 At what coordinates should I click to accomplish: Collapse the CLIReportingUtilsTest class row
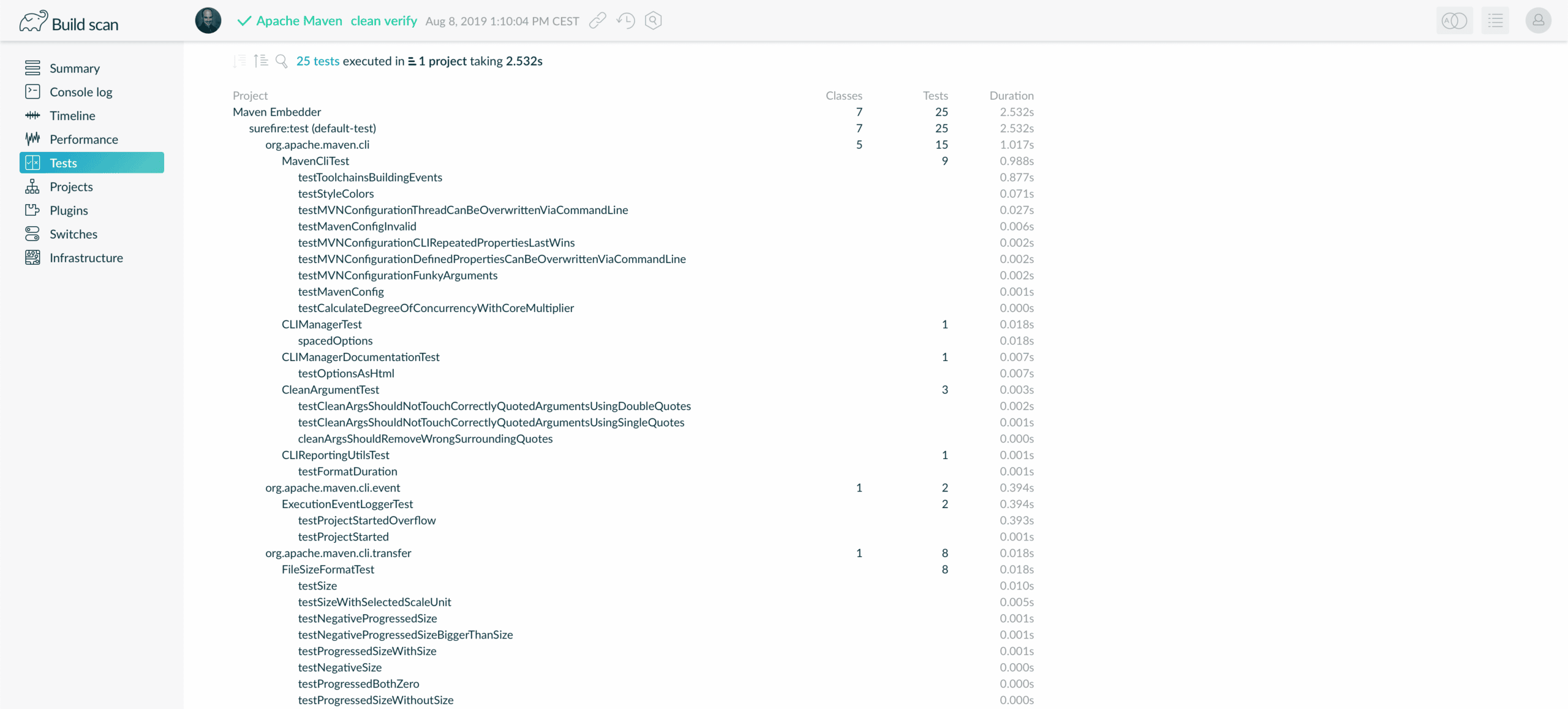pyautogui.click(x=336, y=455)
